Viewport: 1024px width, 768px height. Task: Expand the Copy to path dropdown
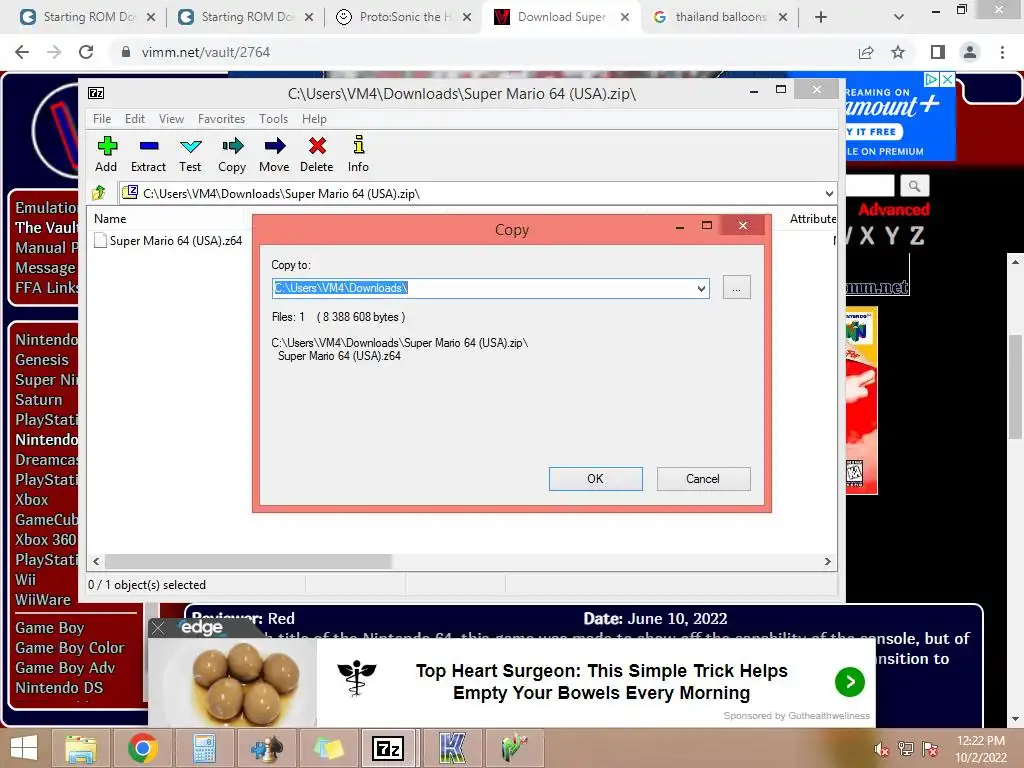click(x=701, y=288)
